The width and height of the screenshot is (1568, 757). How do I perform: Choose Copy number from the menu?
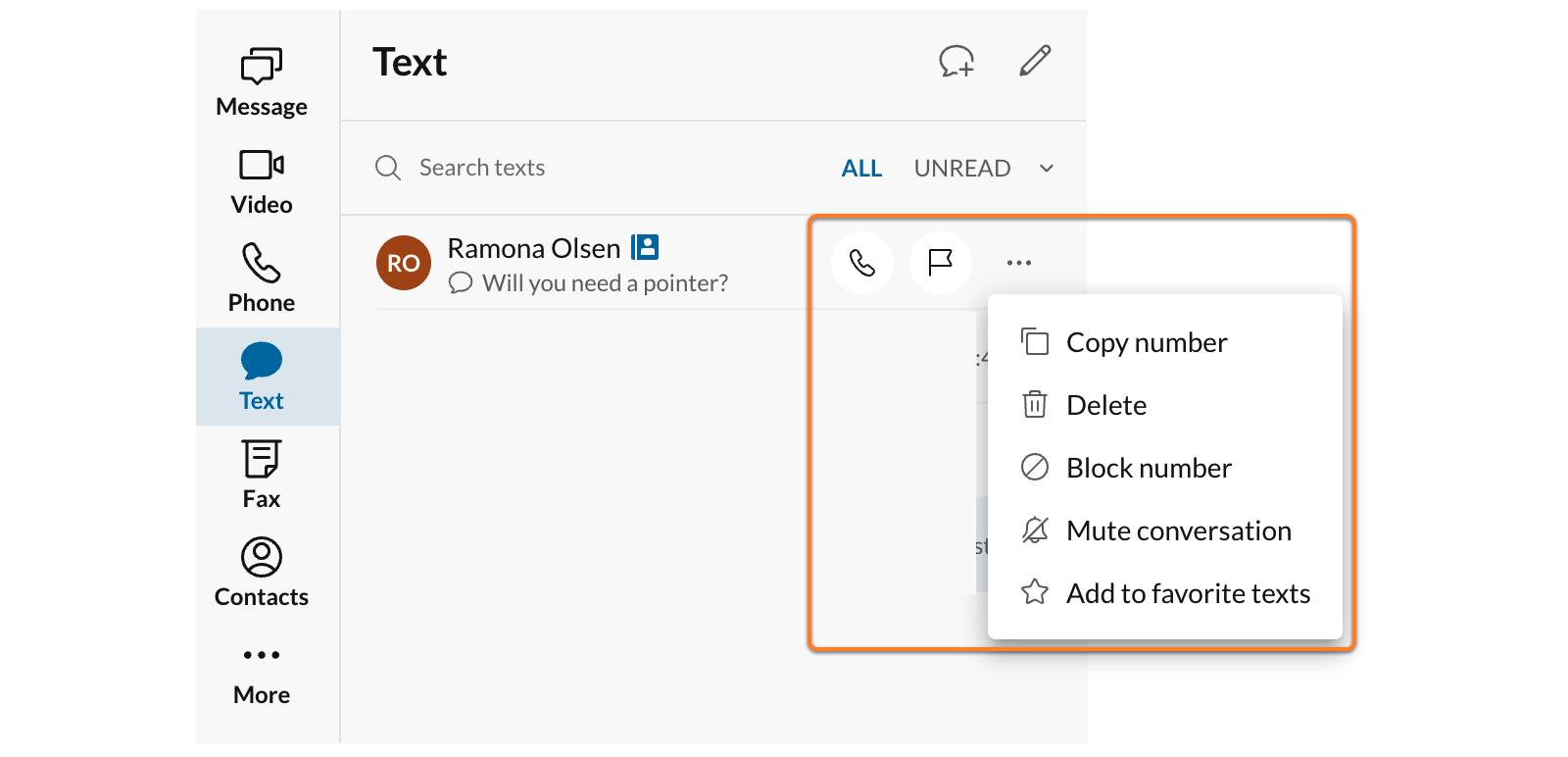(x=1146, y=342)
